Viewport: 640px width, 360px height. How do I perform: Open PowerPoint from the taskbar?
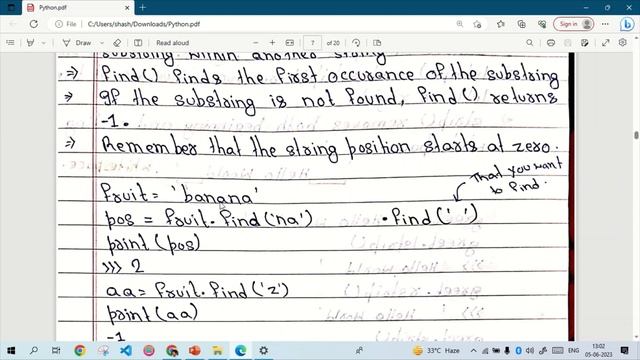(x=195, y=350)
